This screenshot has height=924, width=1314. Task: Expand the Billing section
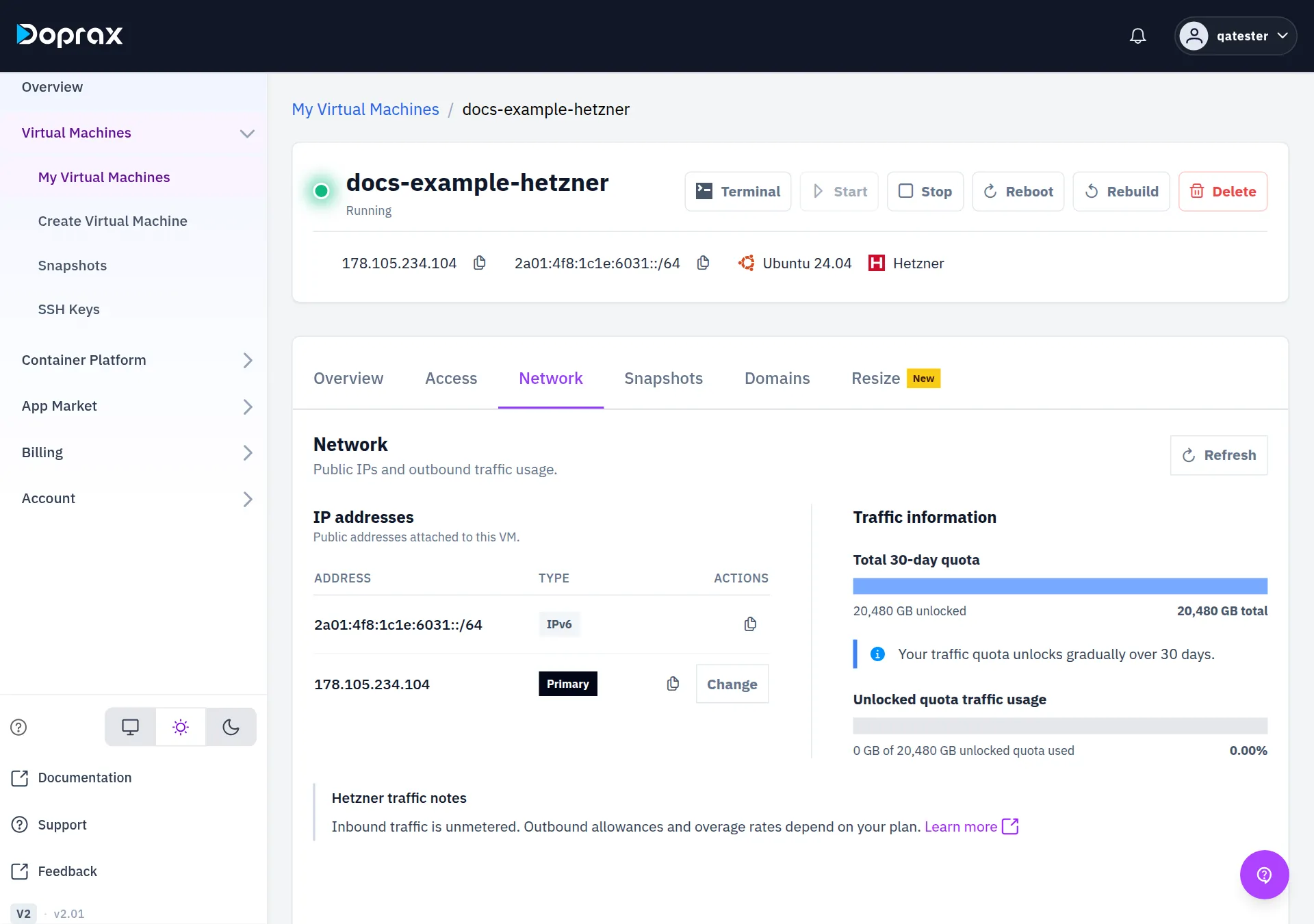(248, 453)
